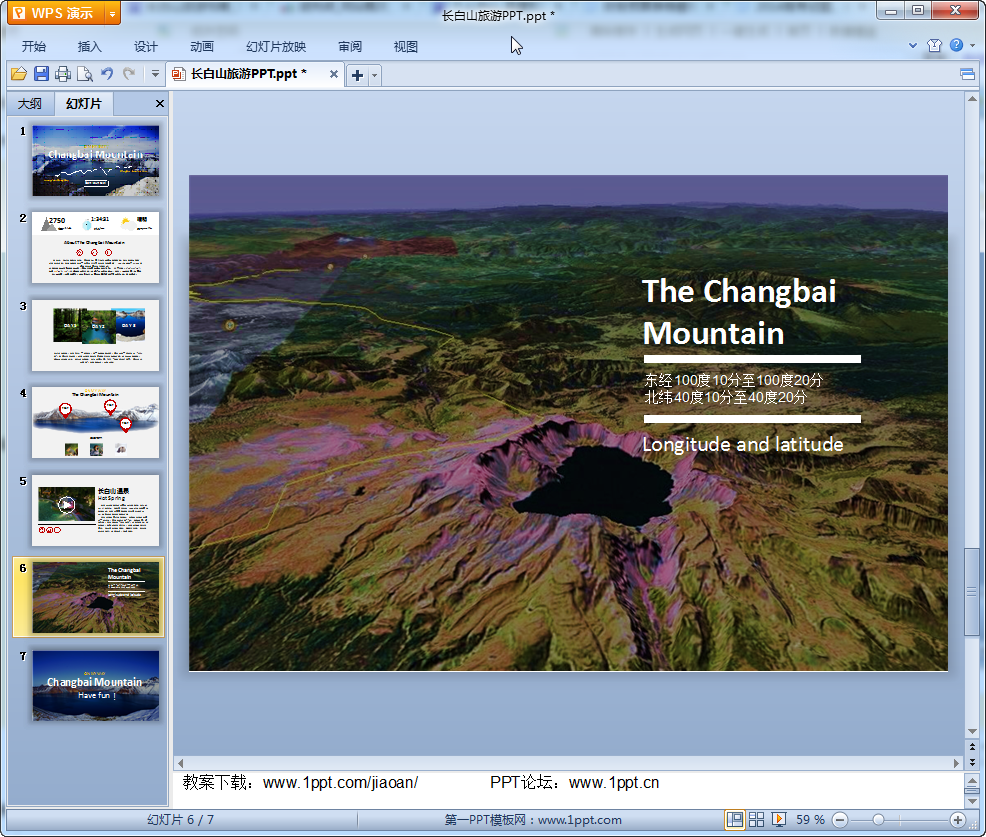Open the skin (shirt) icon
The image size is (986, 837).
934,46
